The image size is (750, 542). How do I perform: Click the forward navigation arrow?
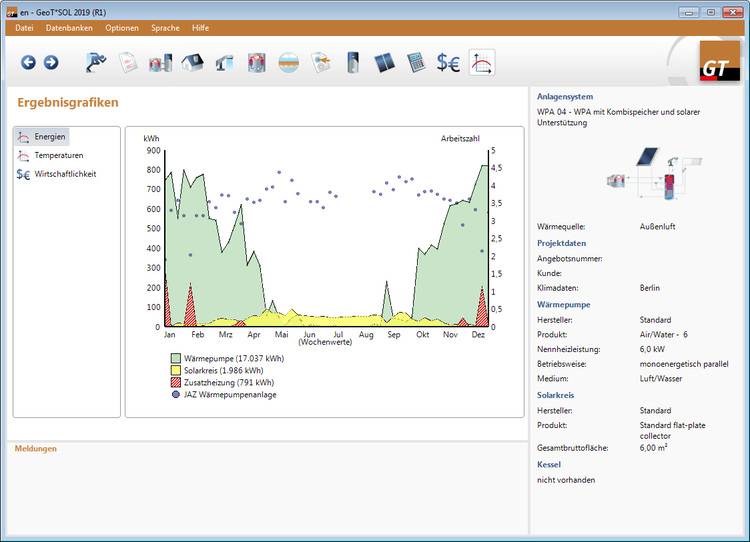point(50,63)
